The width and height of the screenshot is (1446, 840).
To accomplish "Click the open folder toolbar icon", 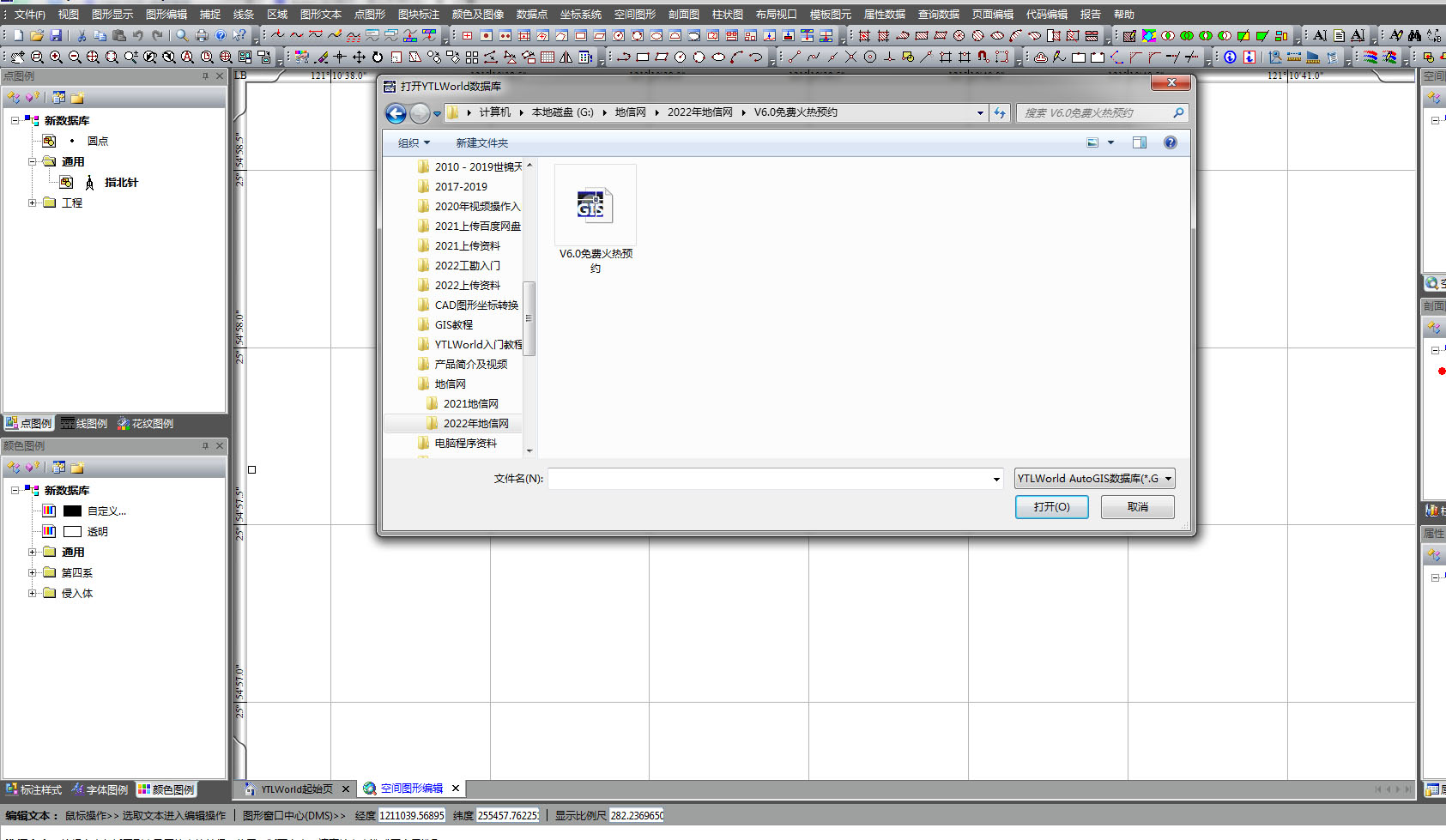I will [38, 35].
